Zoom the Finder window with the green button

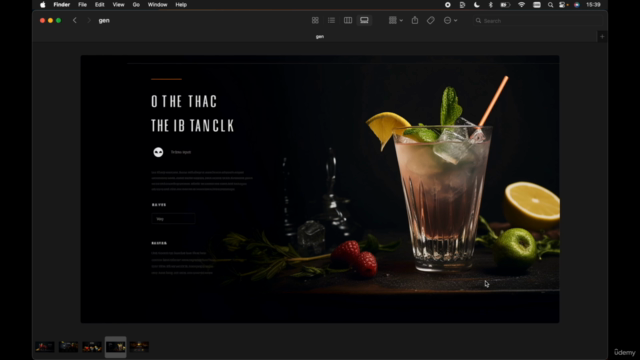pos(59,20)
